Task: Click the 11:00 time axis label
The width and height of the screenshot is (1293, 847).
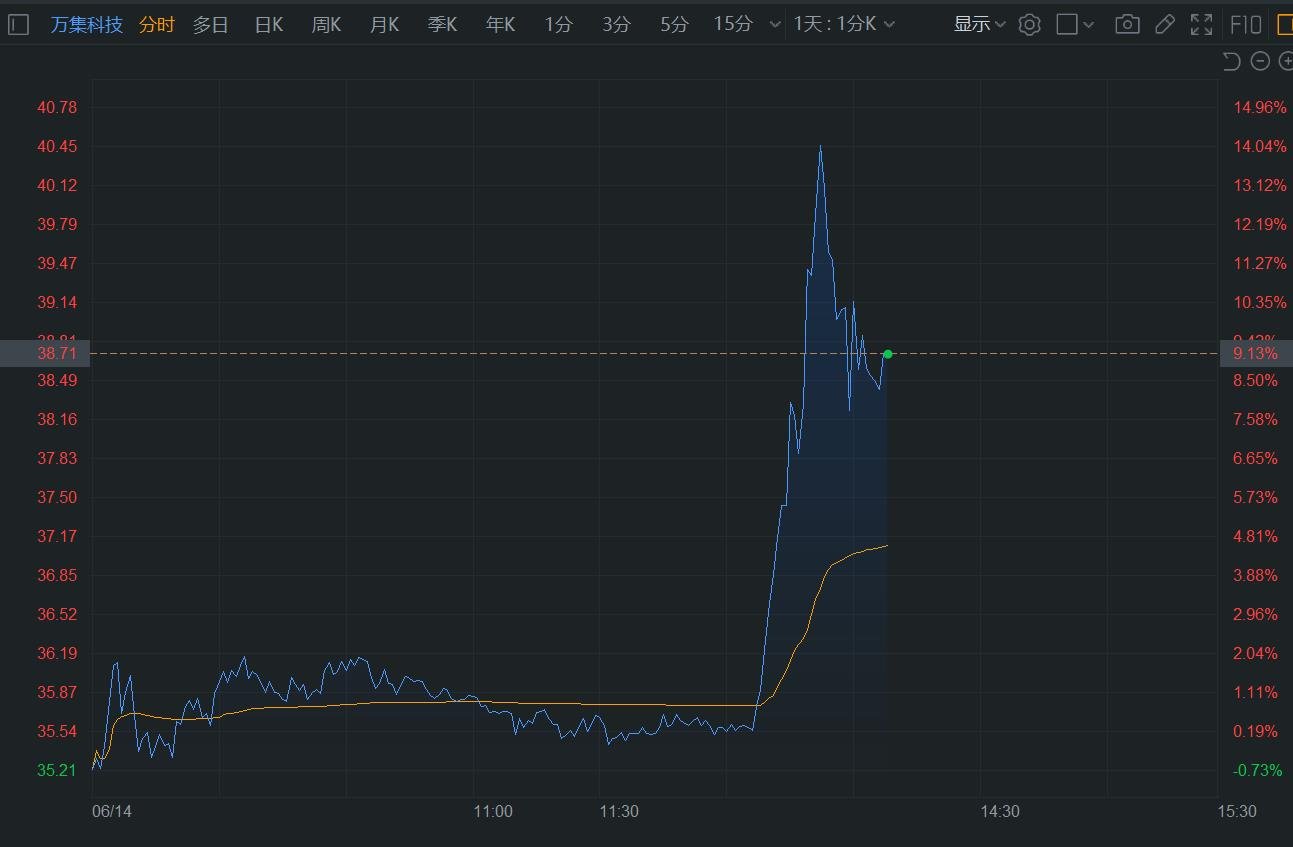Action: tap(492, 811)
